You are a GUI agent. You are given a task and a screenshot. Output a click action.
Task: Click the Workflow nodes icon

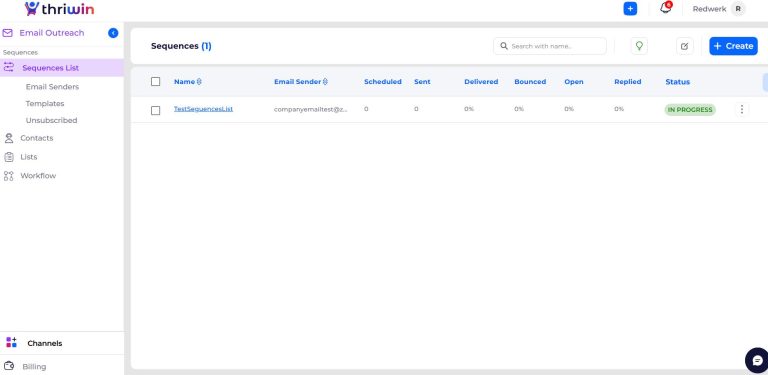click(9, 175)
